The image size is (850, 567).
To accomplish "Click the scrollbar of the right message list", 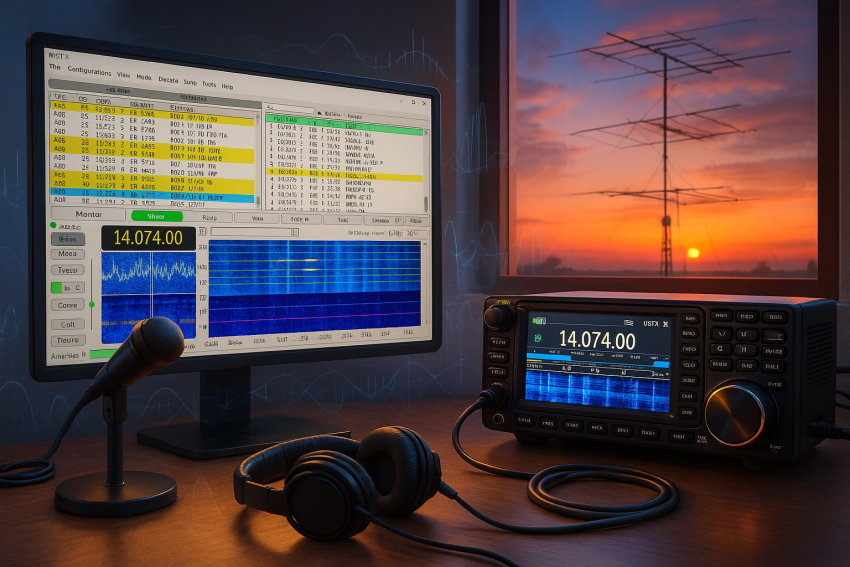I will coord(426,170).
